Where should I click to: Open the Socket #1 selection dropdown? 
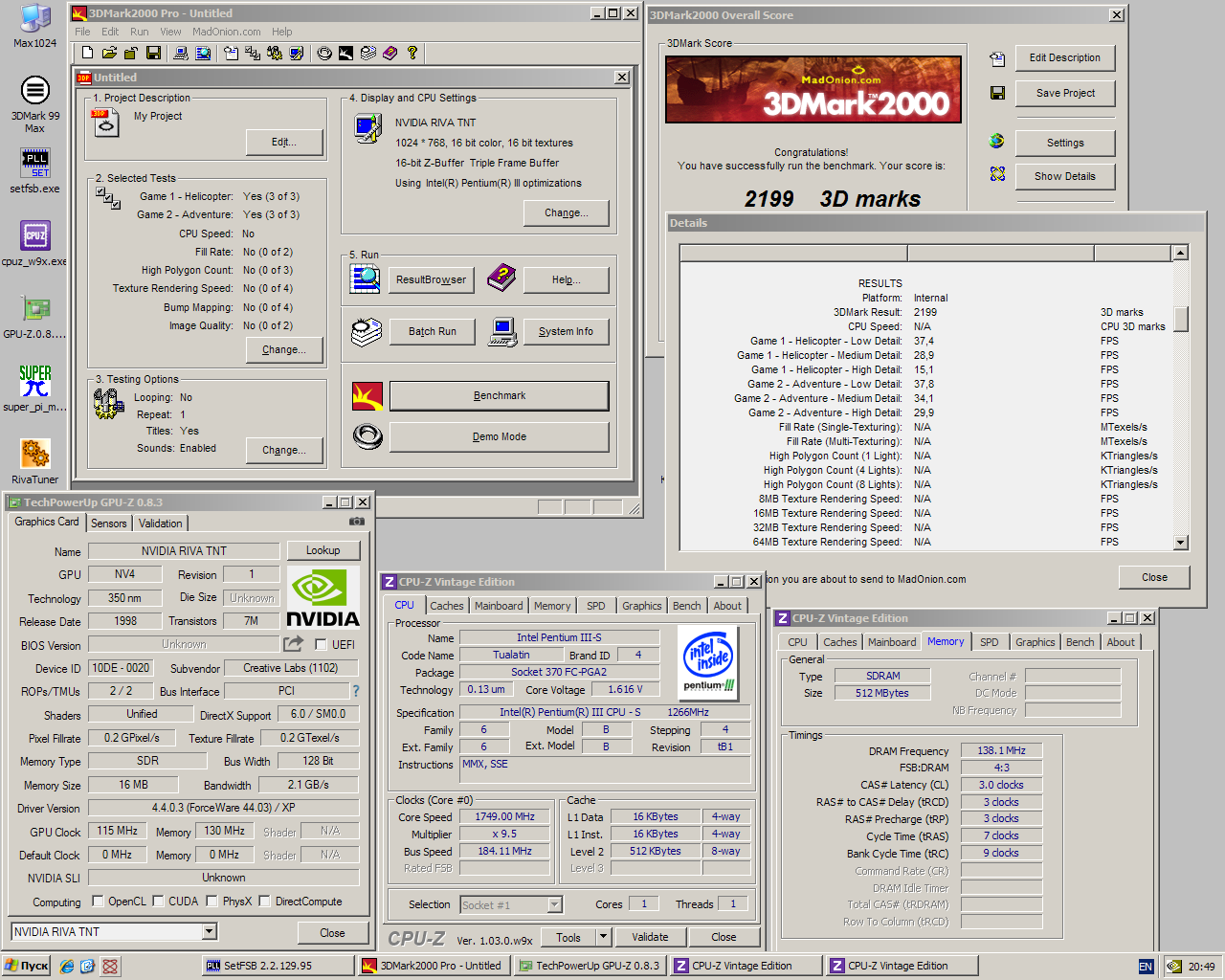coord(554,904)
